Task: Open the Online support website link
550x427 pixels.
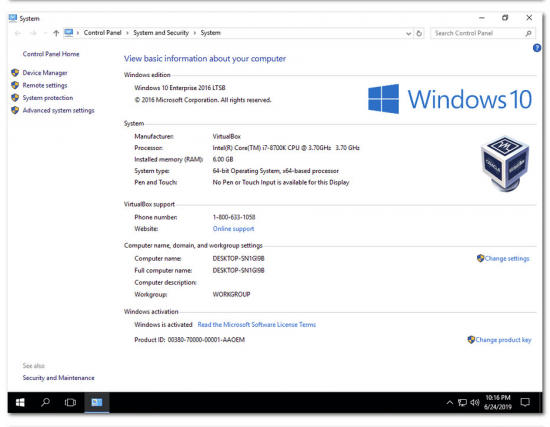Action: point(233,229)
